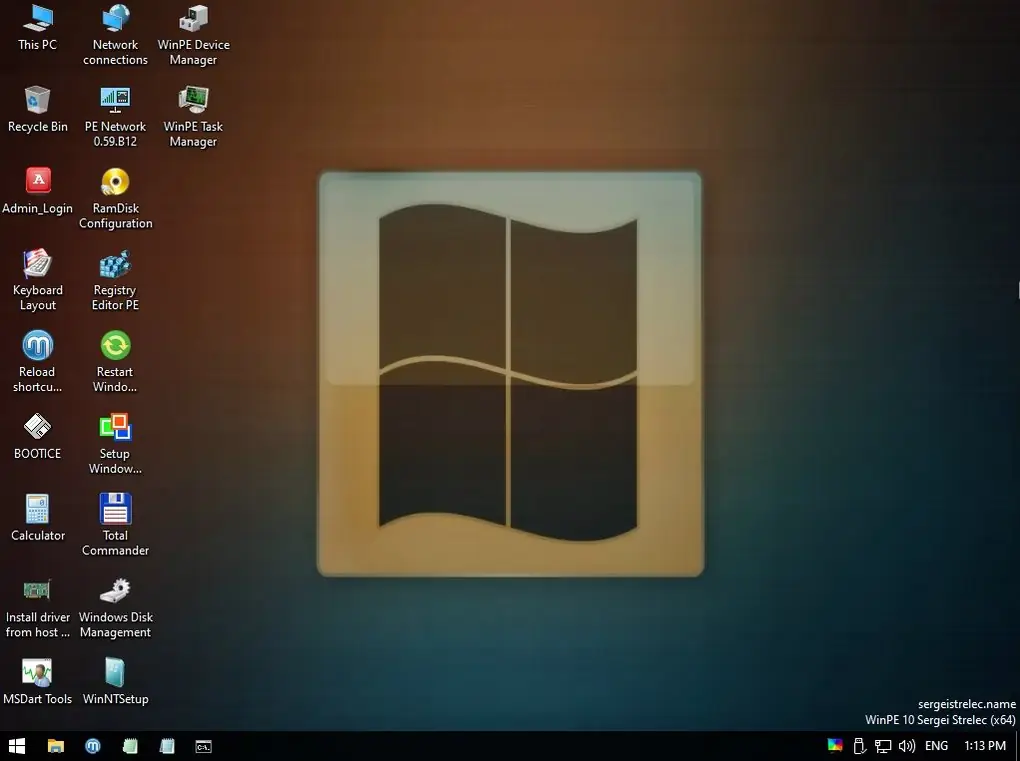The image size is (1020, 761).
Task: Launch the BOOTICE utility
Action: (38, 436)
